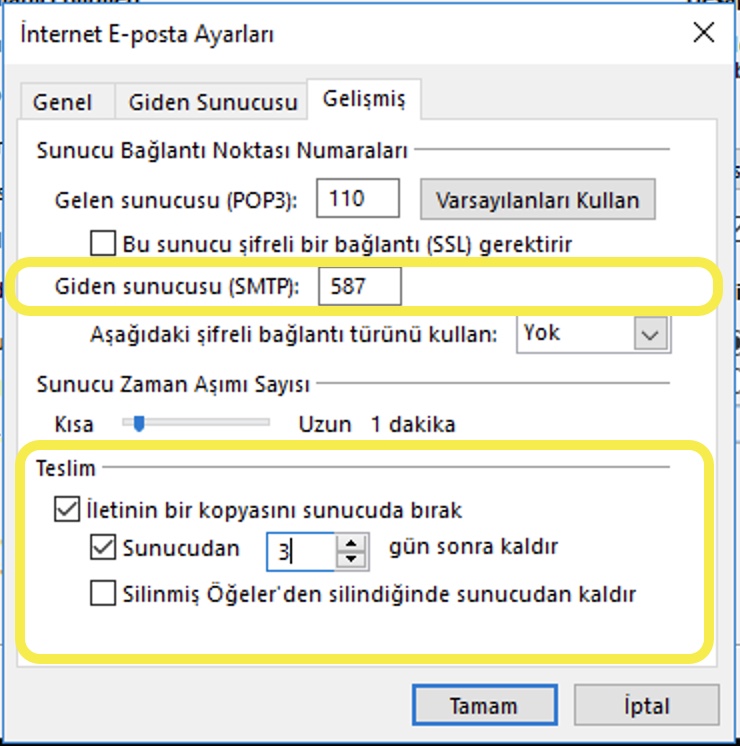Image resolution: width=740 pixels, height=746 pixels.
Task: Click the server timeout slider handle
Action: (x=139, y=423)
